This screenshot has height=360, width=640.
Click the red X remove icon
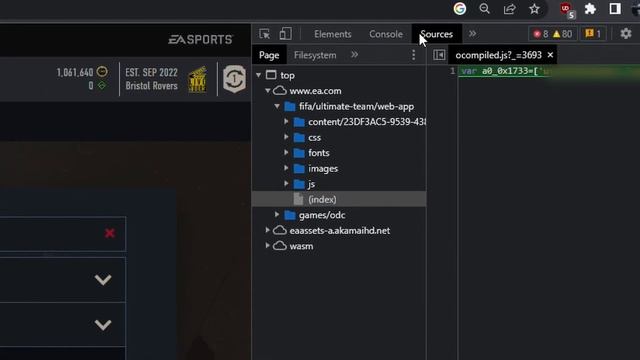tap(109, 233)
